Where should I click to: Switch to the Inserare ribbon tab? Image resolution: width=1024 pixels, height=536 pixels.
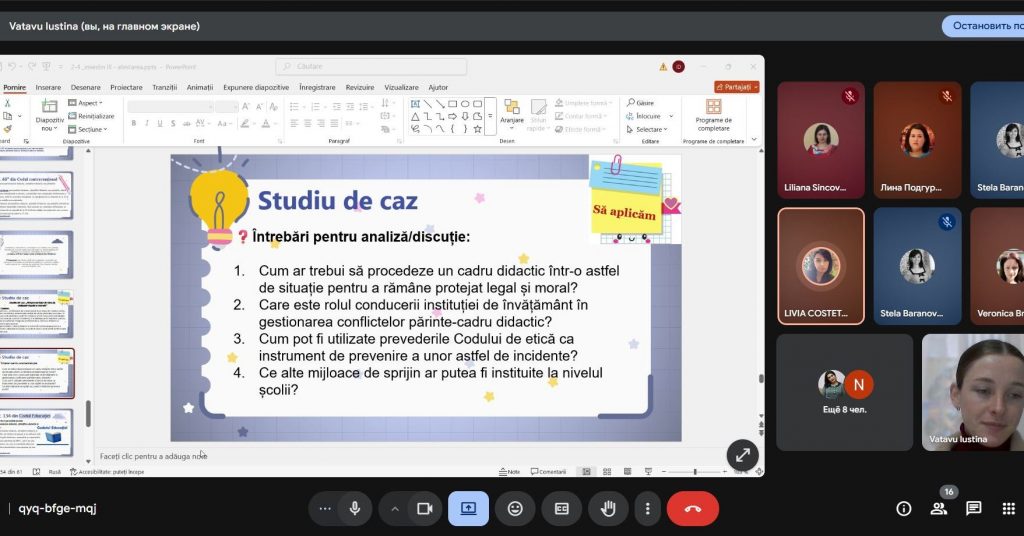[48, 87]
